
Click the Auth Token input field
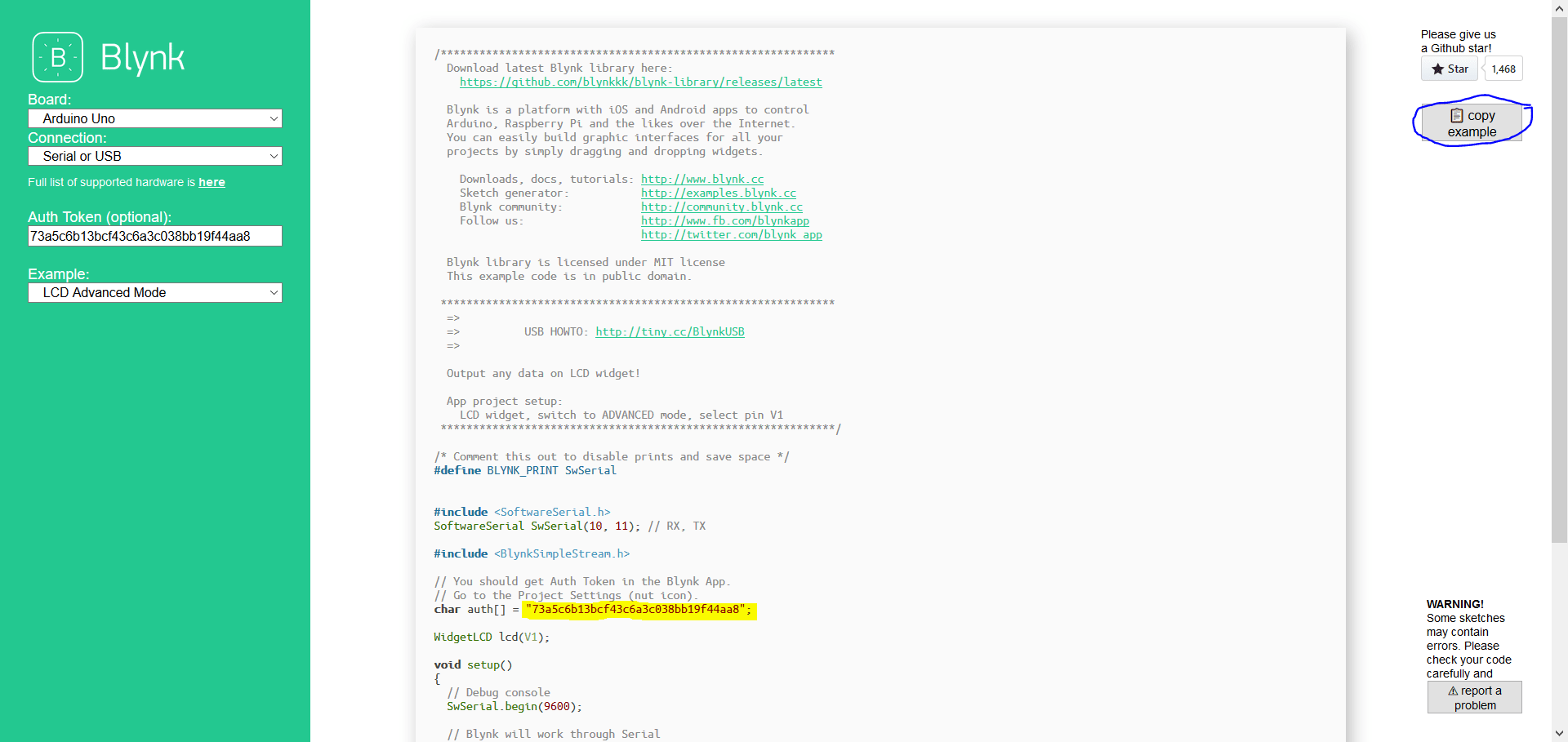pos(155,236)
